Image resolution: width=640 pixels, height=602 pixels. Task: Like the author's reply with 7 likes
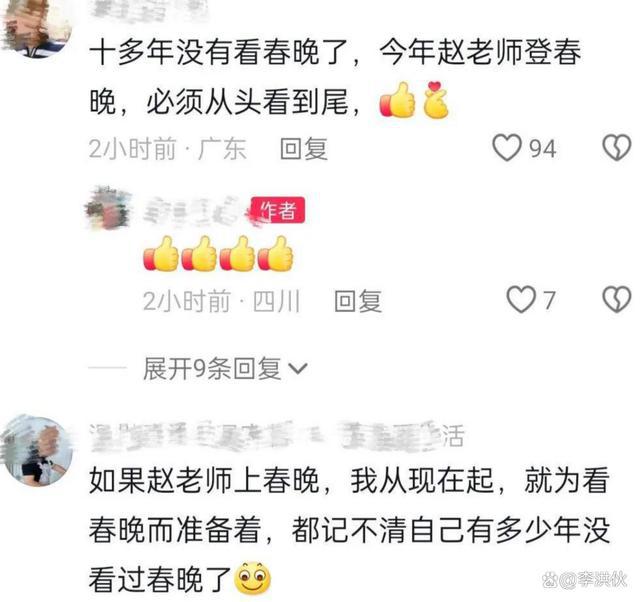(521, 300)
